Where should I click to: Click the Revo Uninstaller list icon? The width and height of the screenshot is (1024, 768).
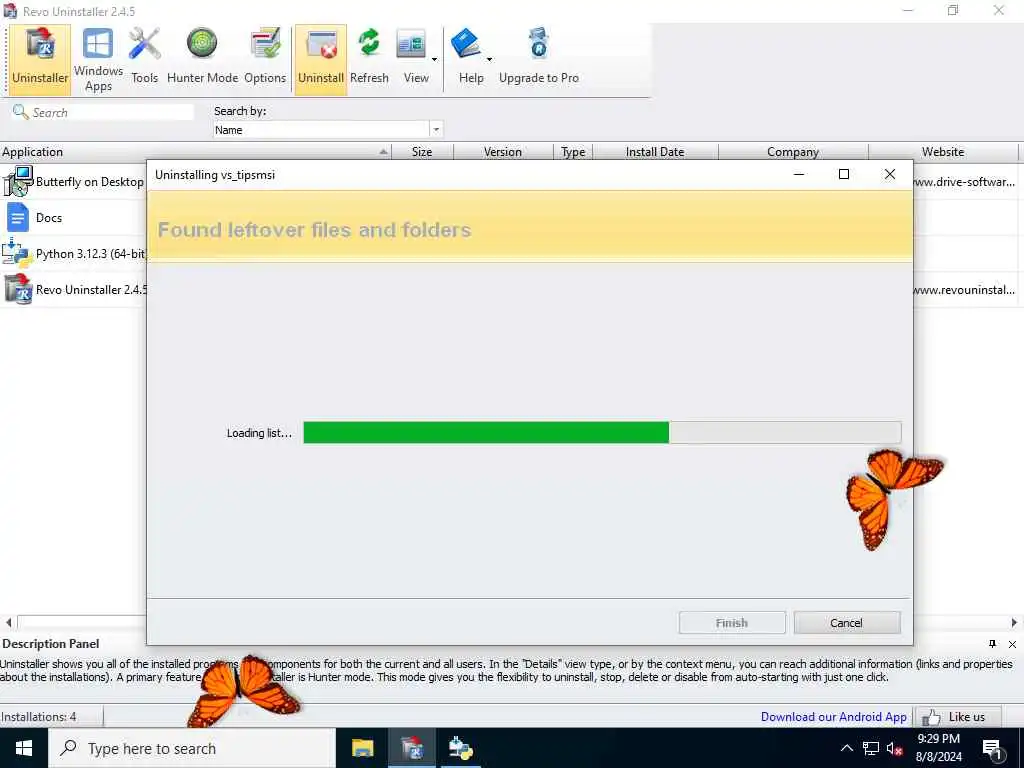[18, 289]
